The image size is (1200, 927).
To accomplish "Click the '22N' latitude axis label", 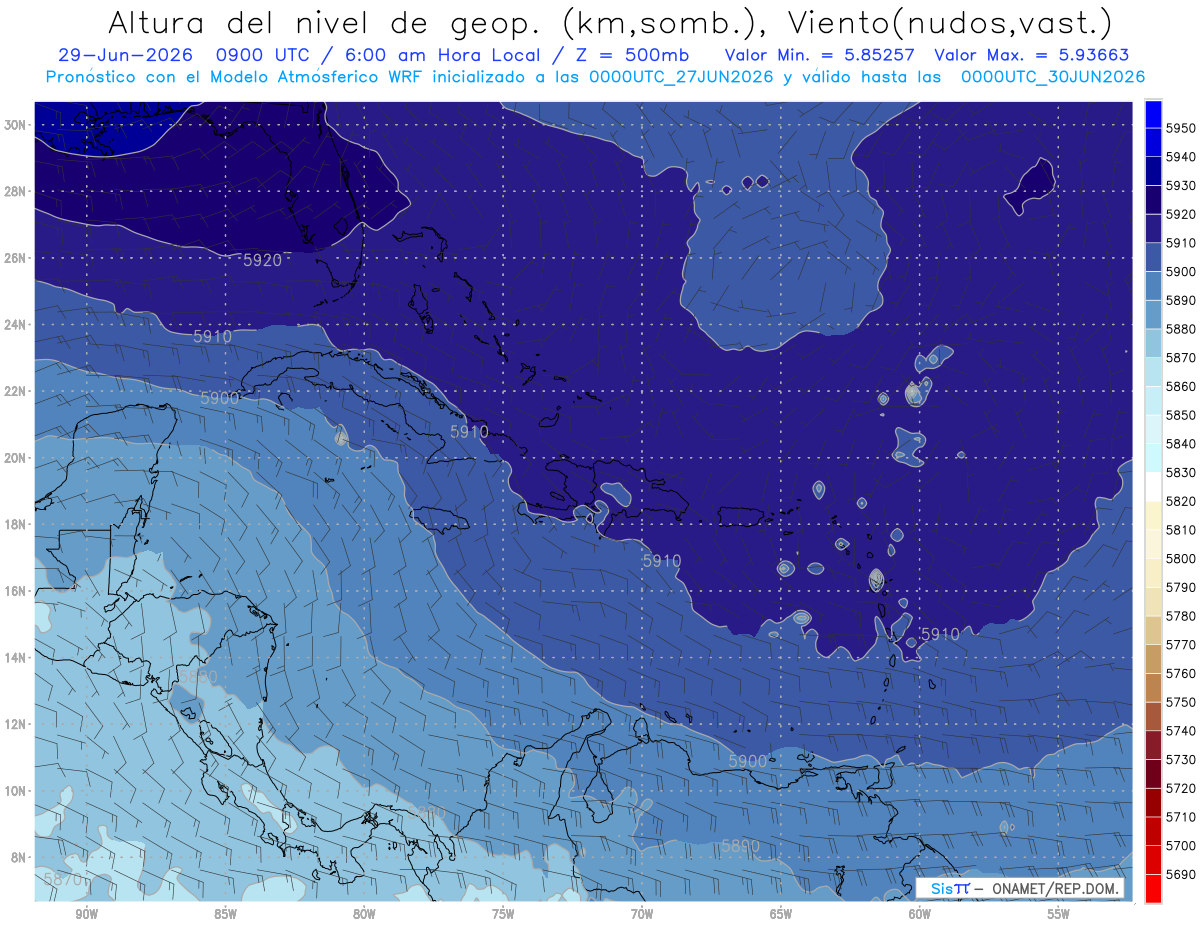I will (15, 391).
